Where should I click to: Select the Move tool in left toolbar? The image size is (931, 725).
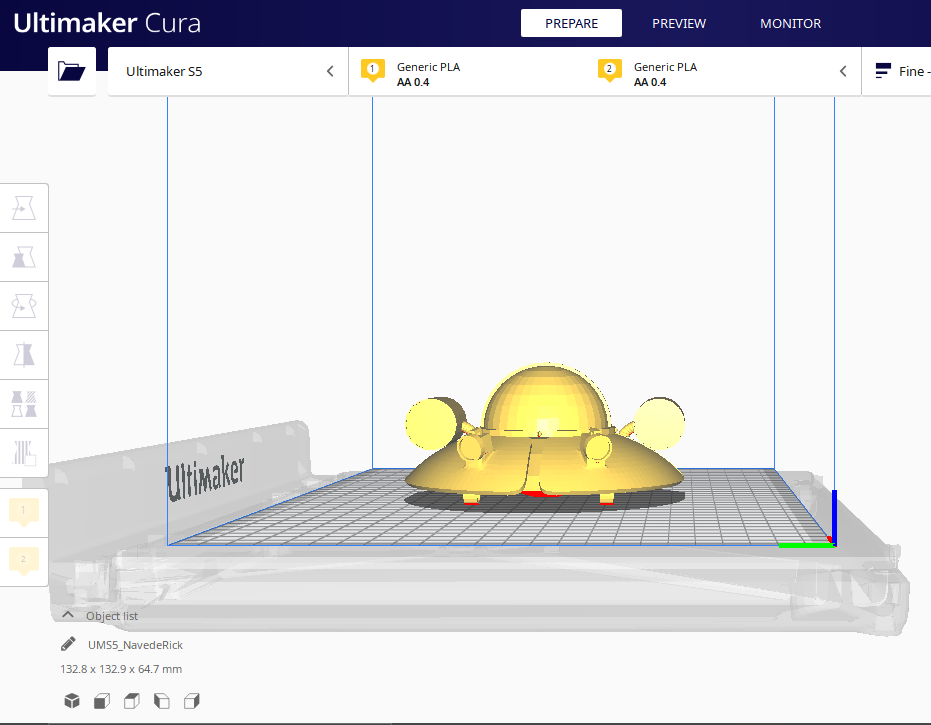point(24,208)
